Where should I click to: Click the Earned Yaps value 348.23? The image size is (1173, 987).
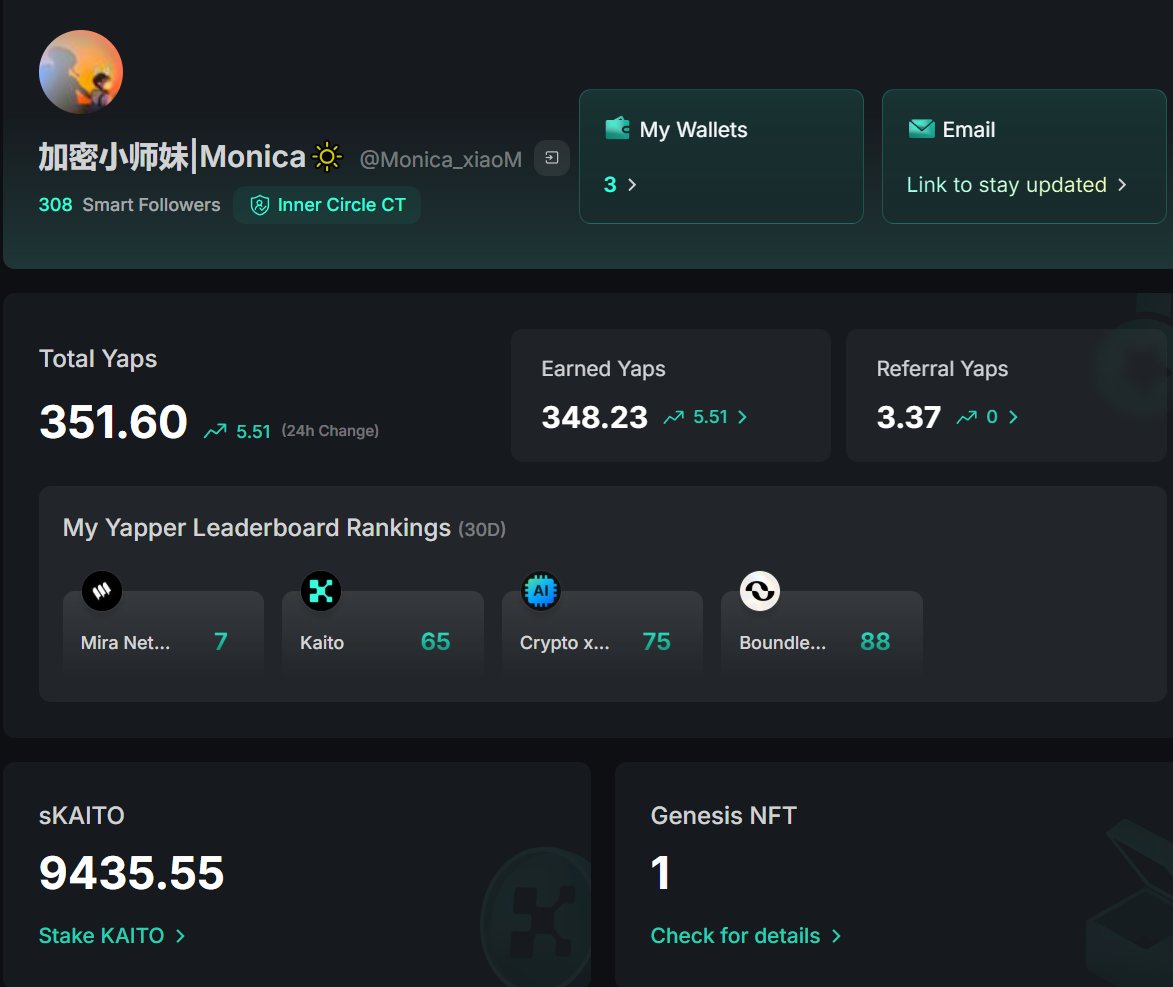(x=594, y=417)
